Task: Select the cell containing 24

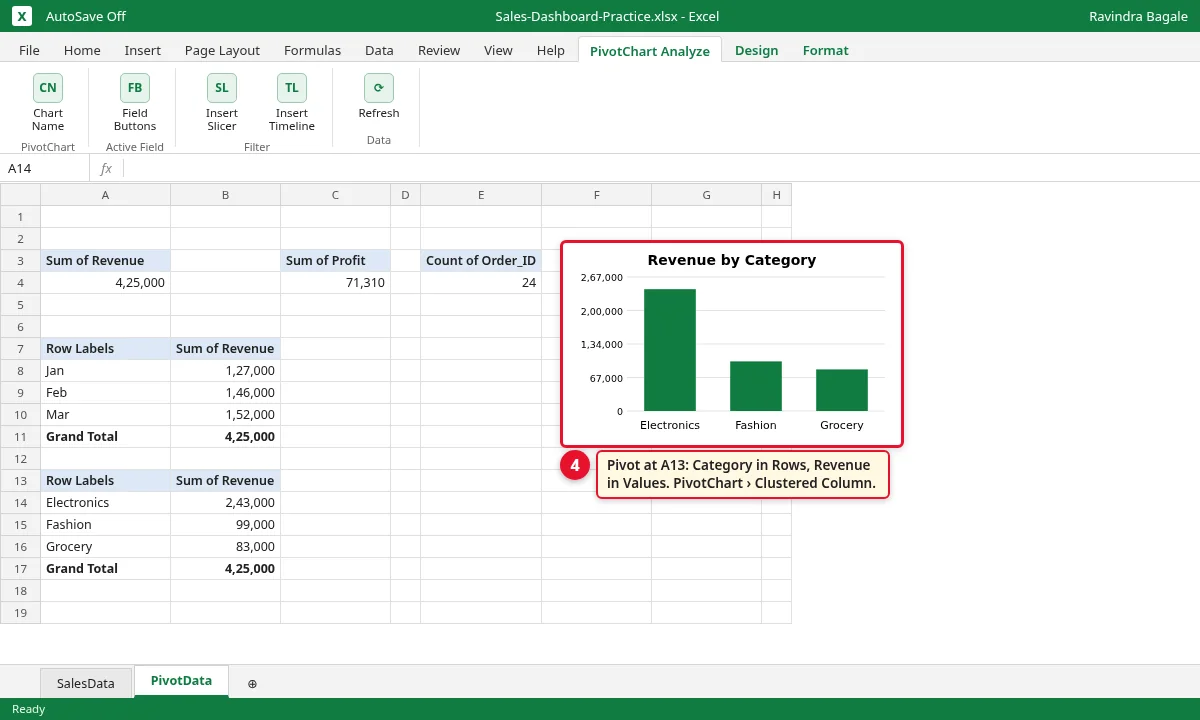Action: point(481,283)
